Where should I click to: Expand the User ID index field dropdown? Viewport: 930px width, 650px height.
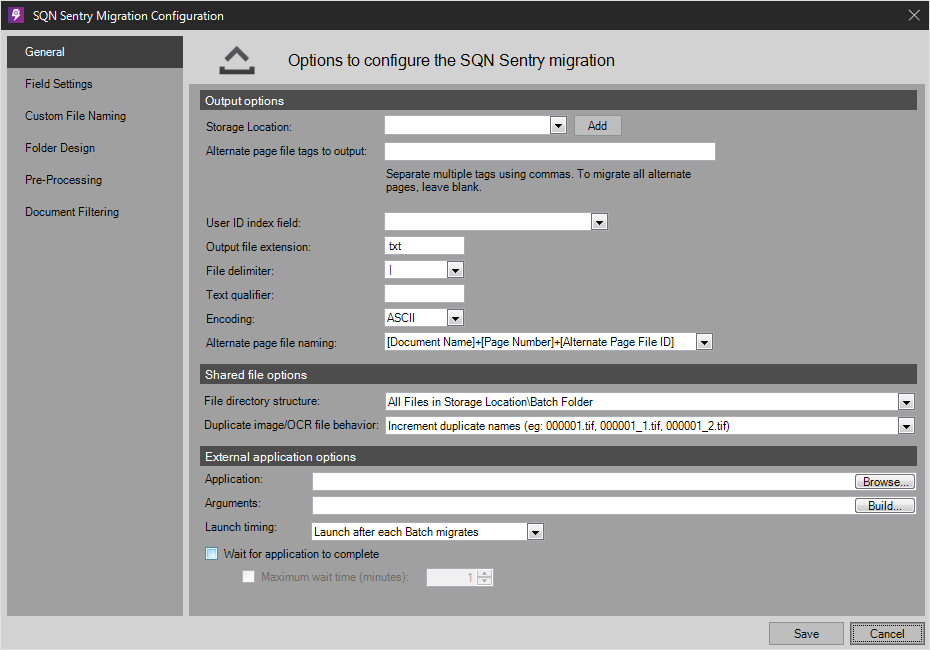click(599, 222)
